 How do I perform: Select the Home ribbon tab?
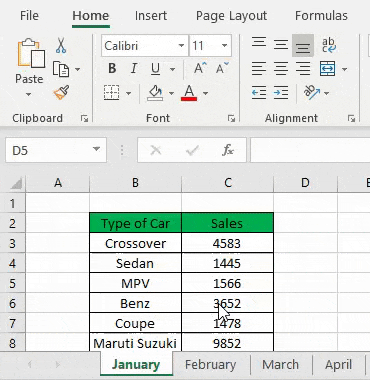pyautogui.click(x=91, y=16)
